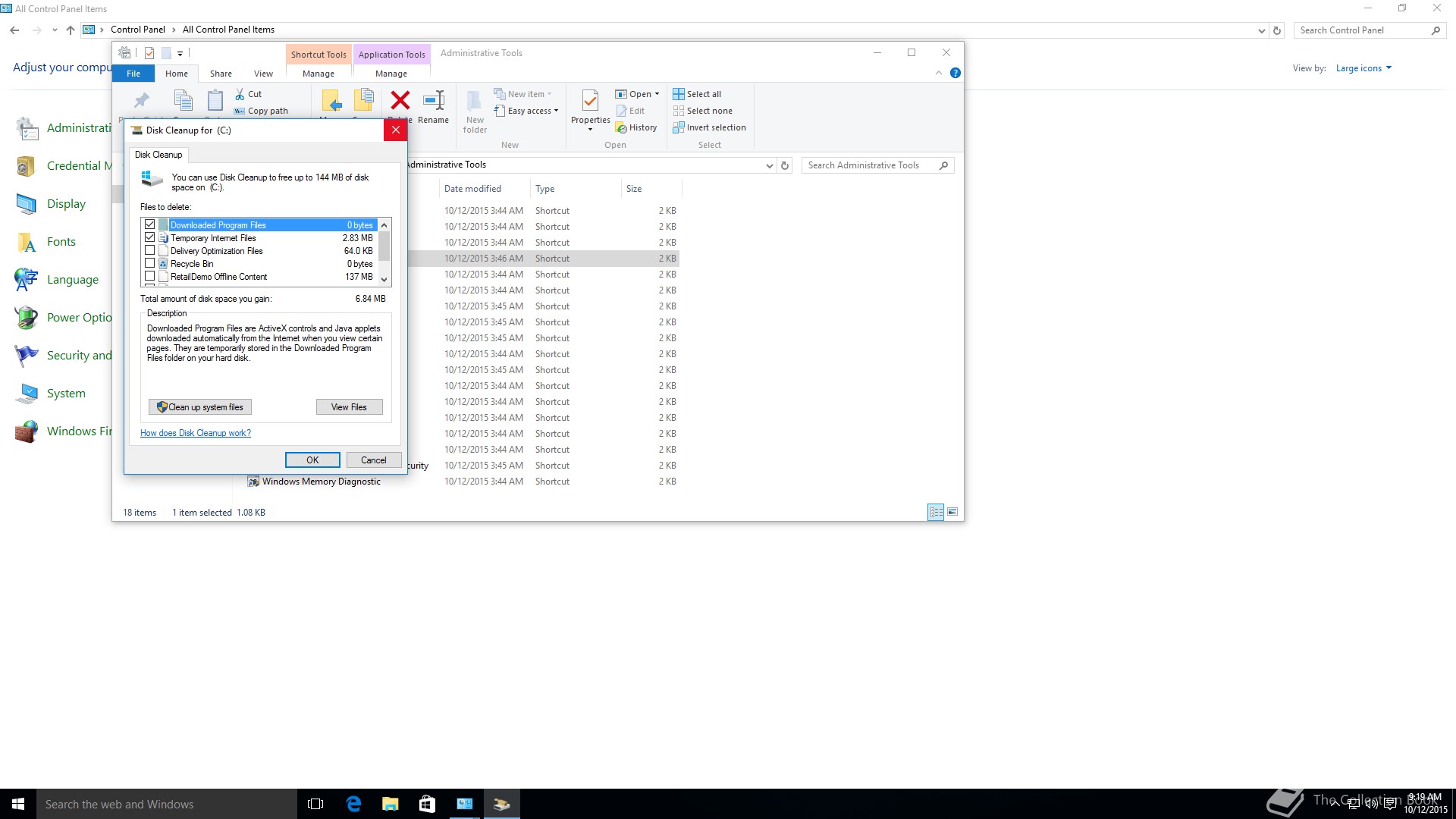Open the View by Large icons dropdown
This screenshot has height=819, width=1456.
(1363, 68)
